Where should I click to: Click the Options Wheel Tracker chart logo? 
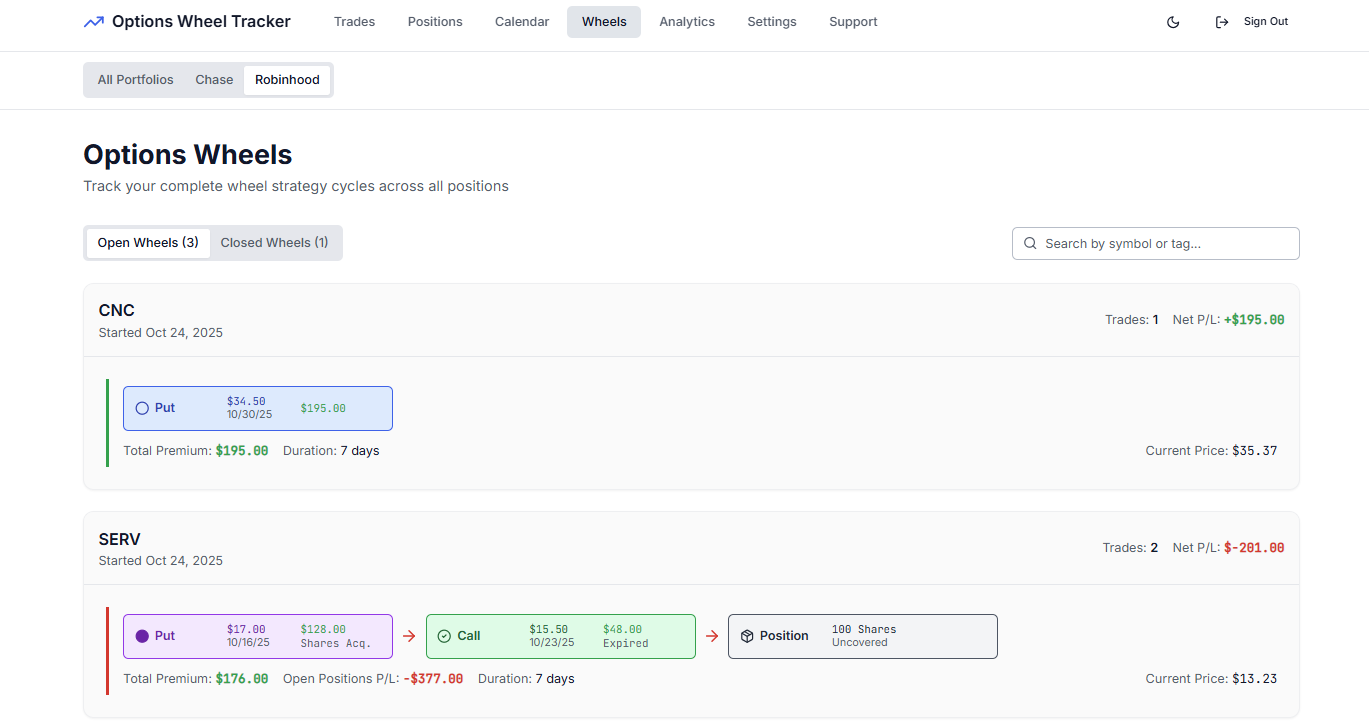(x=93, y=20)
